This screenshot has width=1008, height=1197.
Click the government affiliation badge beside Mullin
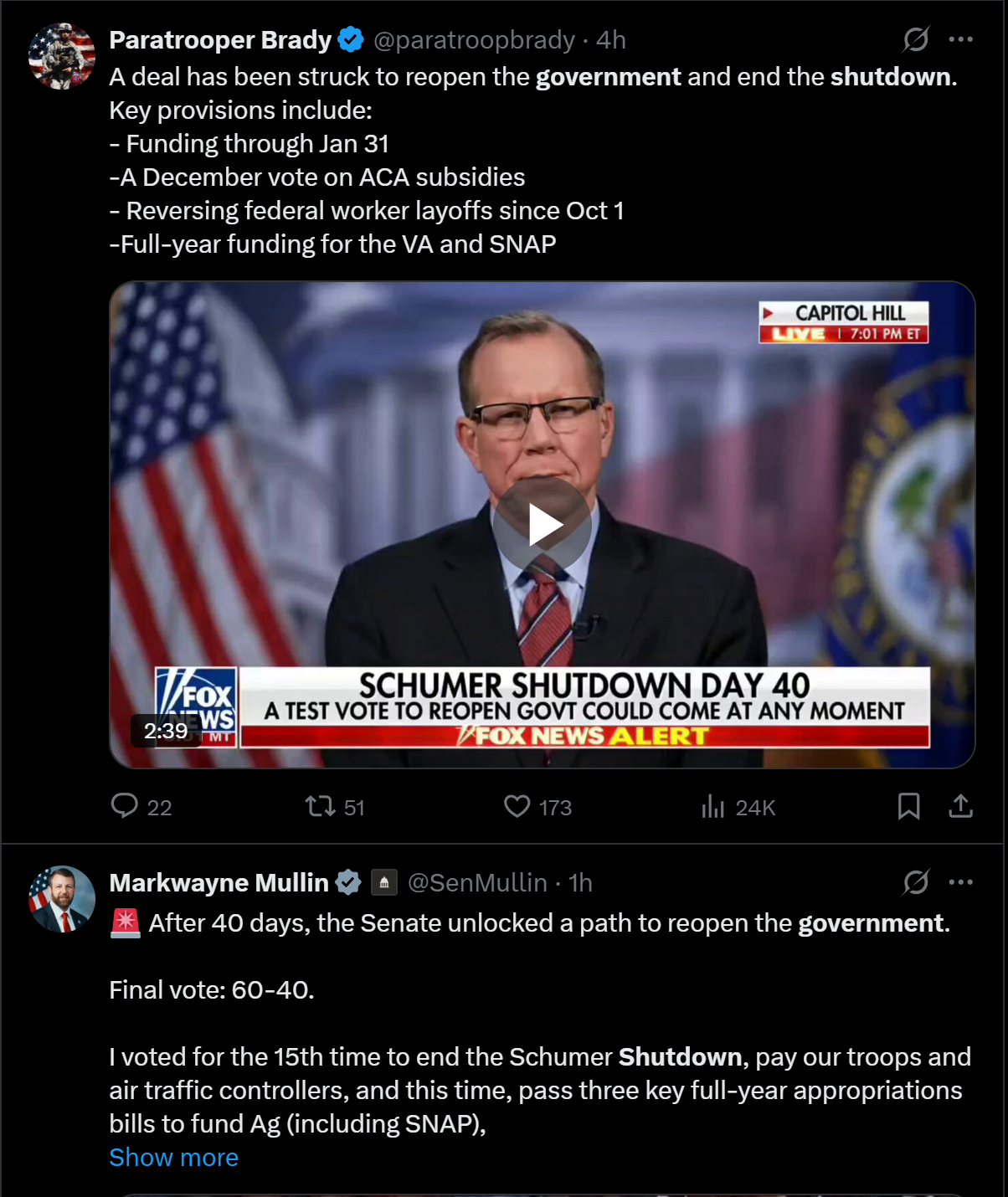(x=384, y=882)
